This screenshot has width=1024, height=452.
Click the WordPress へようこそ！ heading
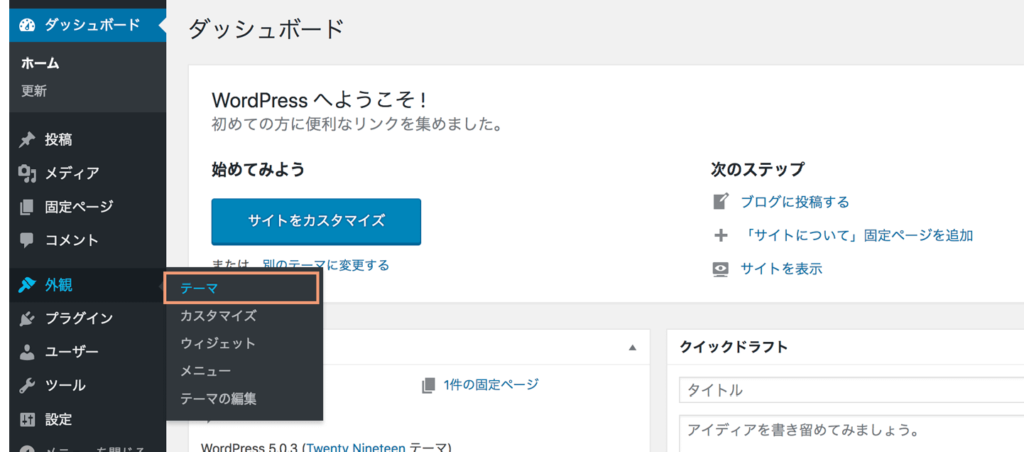coord(320,101)
